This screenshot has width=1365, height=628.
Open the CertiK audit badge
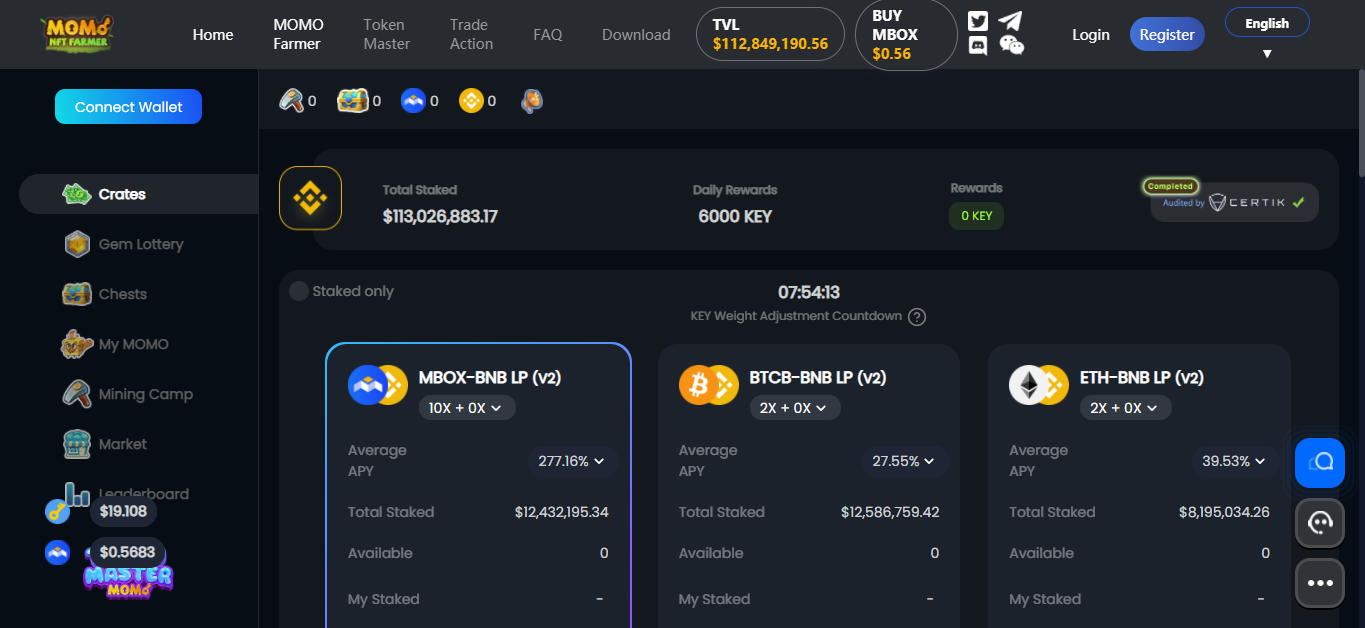tap(1235, 201)
